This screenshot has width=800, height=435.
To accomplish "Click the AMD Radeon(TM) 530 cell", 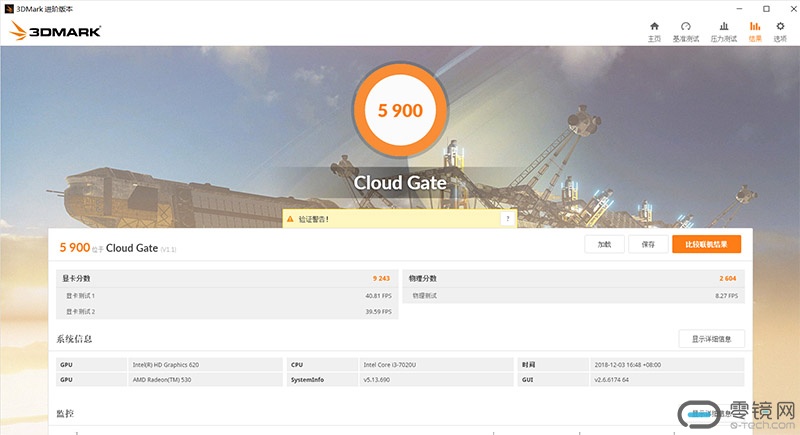I will coord(205,379).
